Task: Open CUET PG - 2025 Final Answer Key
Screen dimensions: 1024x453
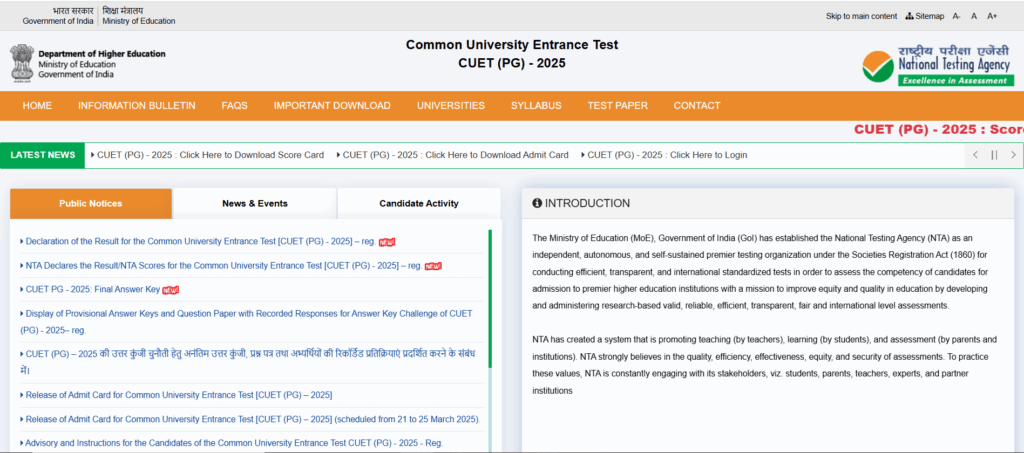Action: (x=93, y=289)
